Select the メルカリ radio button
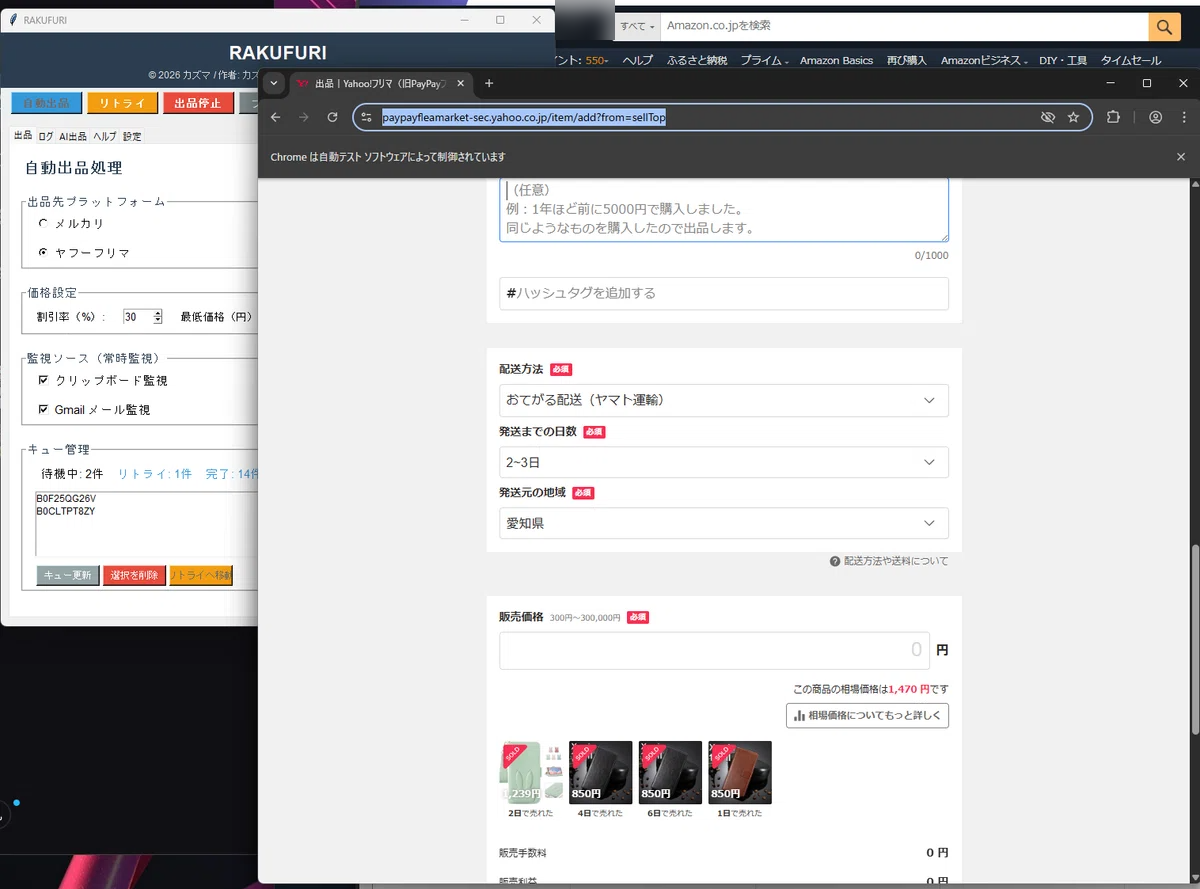 click(43, 223)
